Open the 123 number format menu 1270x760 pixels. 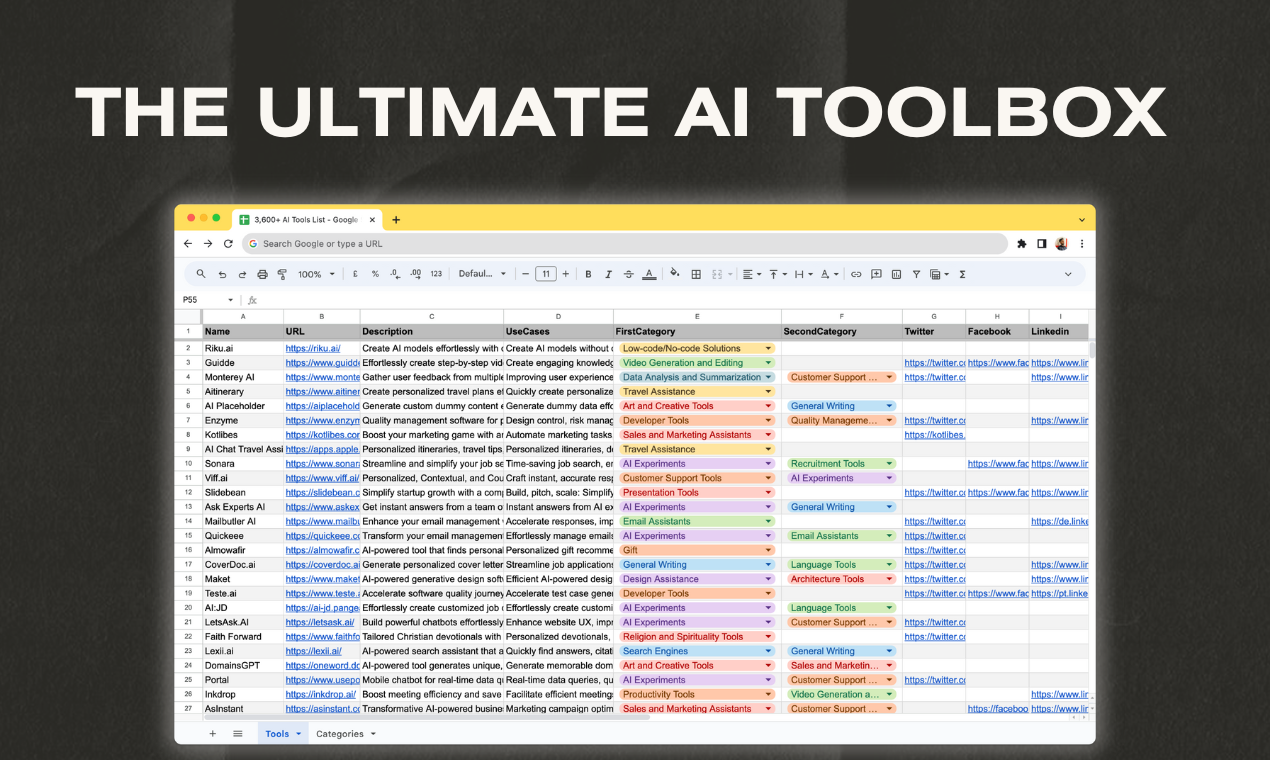[x=436, y=274]
